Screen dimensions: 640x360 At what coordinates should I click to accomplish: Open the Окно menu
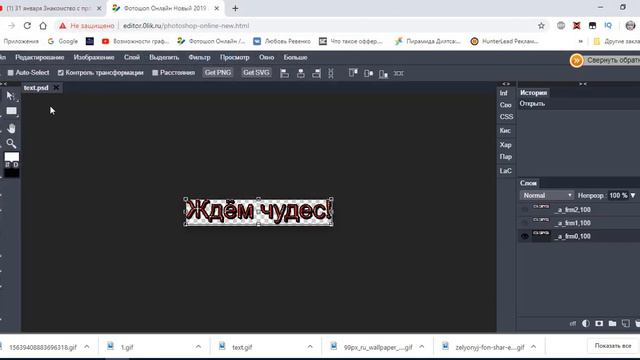267,57
